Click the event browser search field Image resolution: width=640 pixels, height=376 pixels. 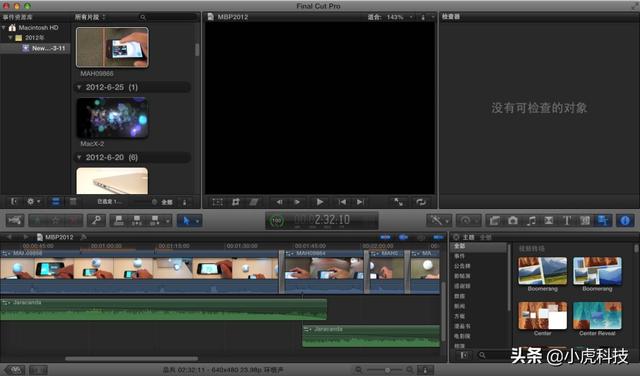point(168,17)
